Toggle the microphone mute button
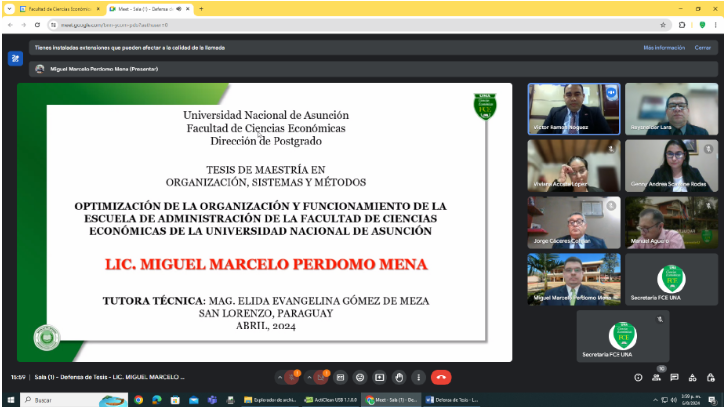The image size is (725, 407). [292, 377]
